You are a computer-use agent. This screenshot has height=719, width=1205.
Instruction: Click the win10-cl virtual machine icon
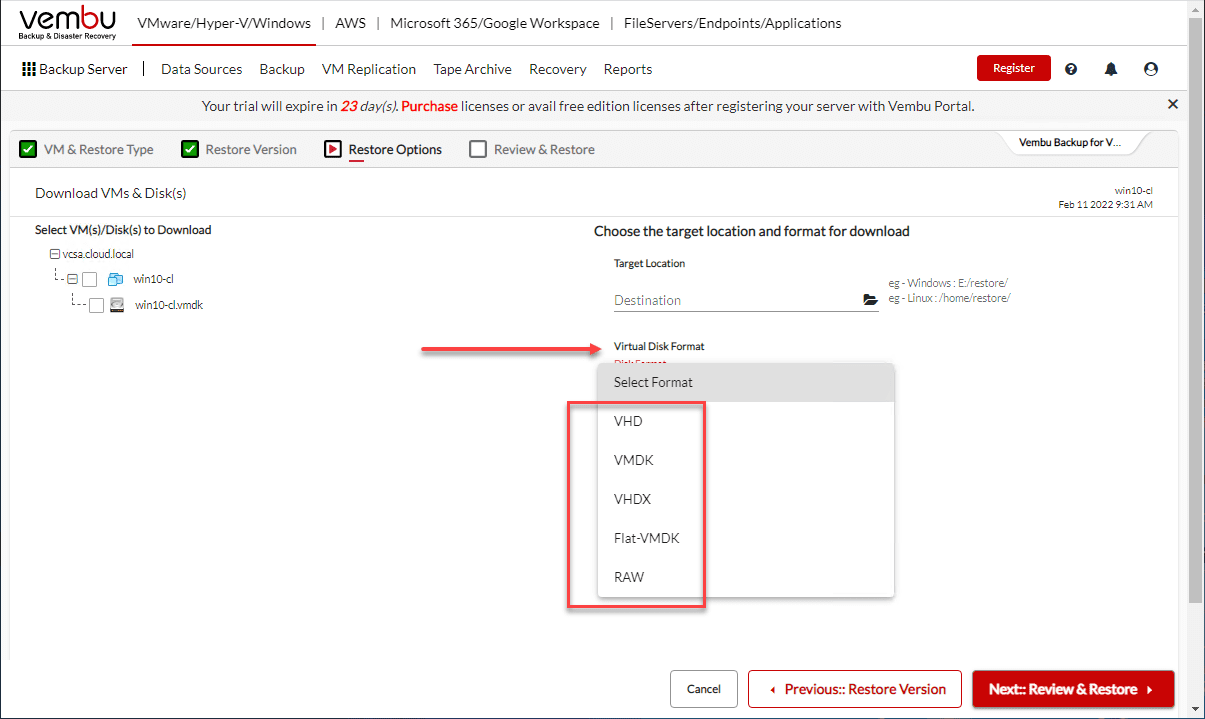pos(115,279)
